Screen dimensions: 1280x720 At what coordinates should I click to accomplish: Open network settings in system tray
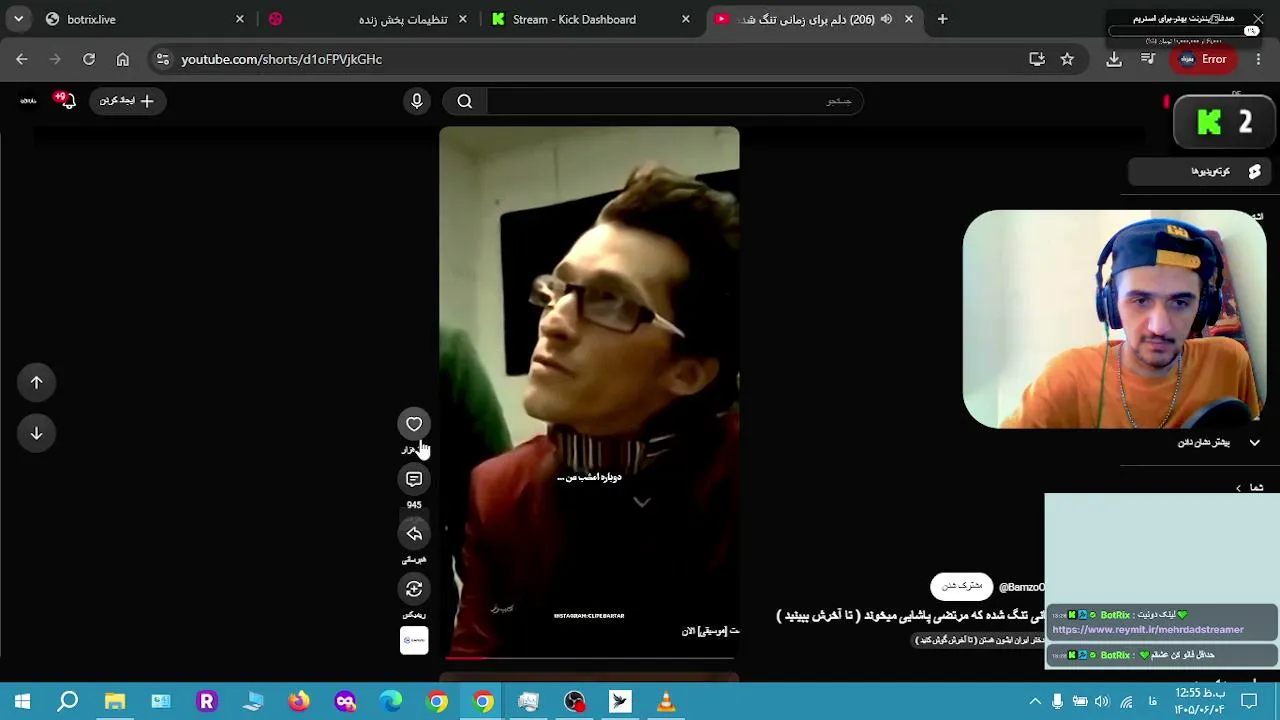click(1127, 702)
